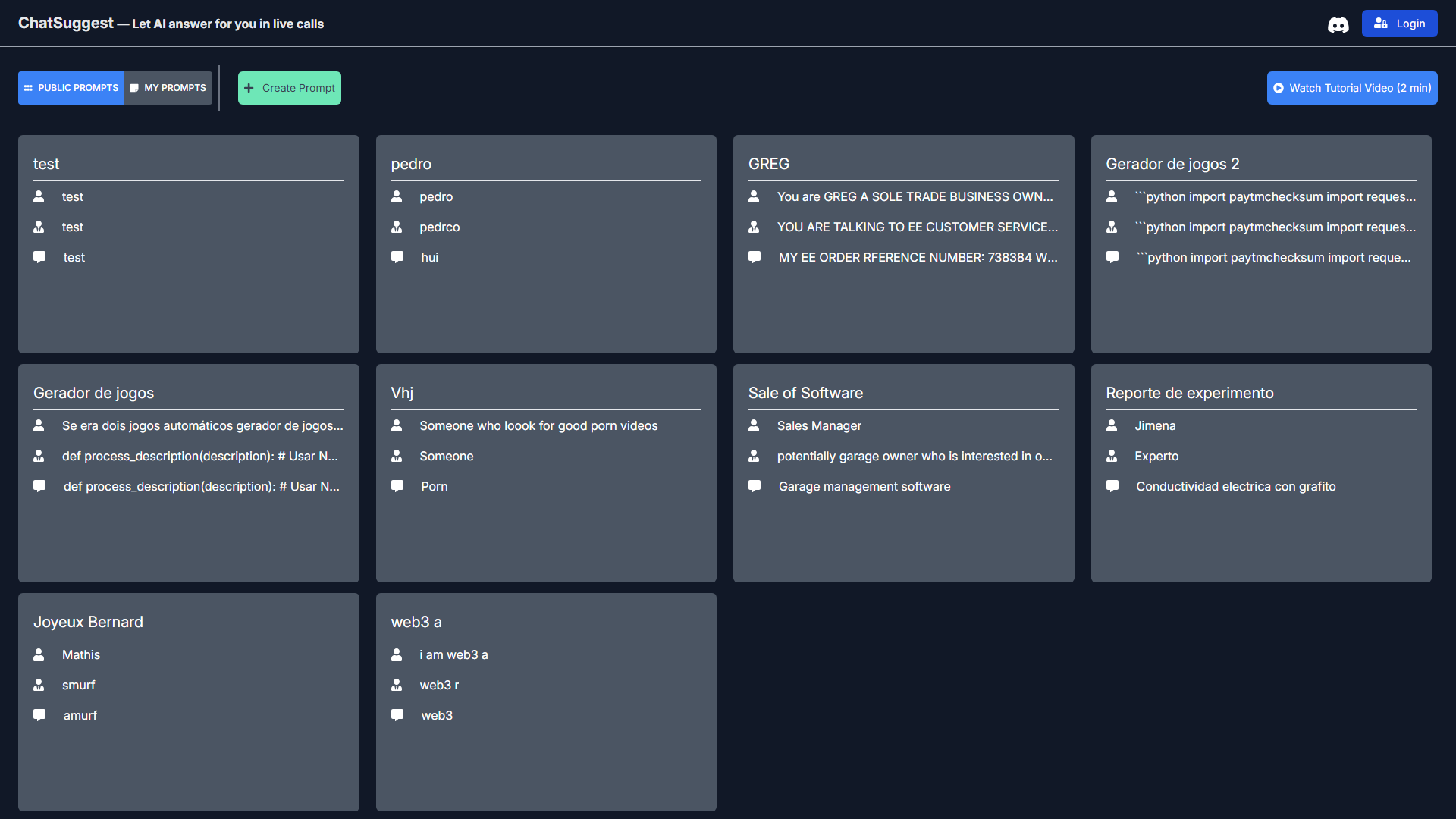Select 'Garage management software' text
This screenshot has height=819, width=1456.
pos(864,486)
